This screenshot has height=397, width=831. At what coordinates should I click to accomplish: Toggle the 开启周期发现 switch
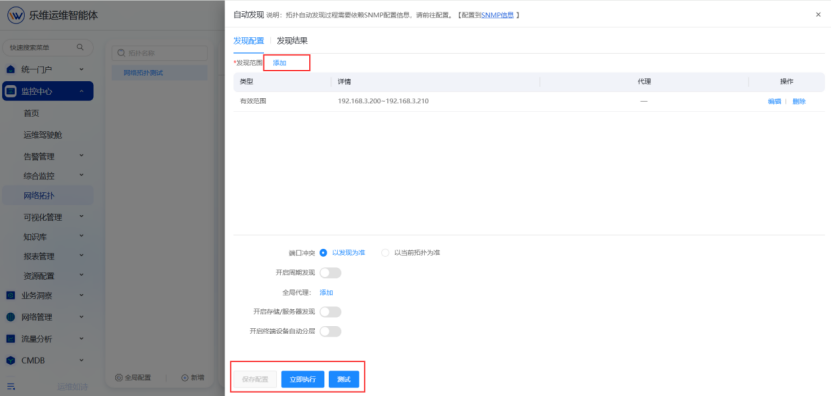point(330,273)
